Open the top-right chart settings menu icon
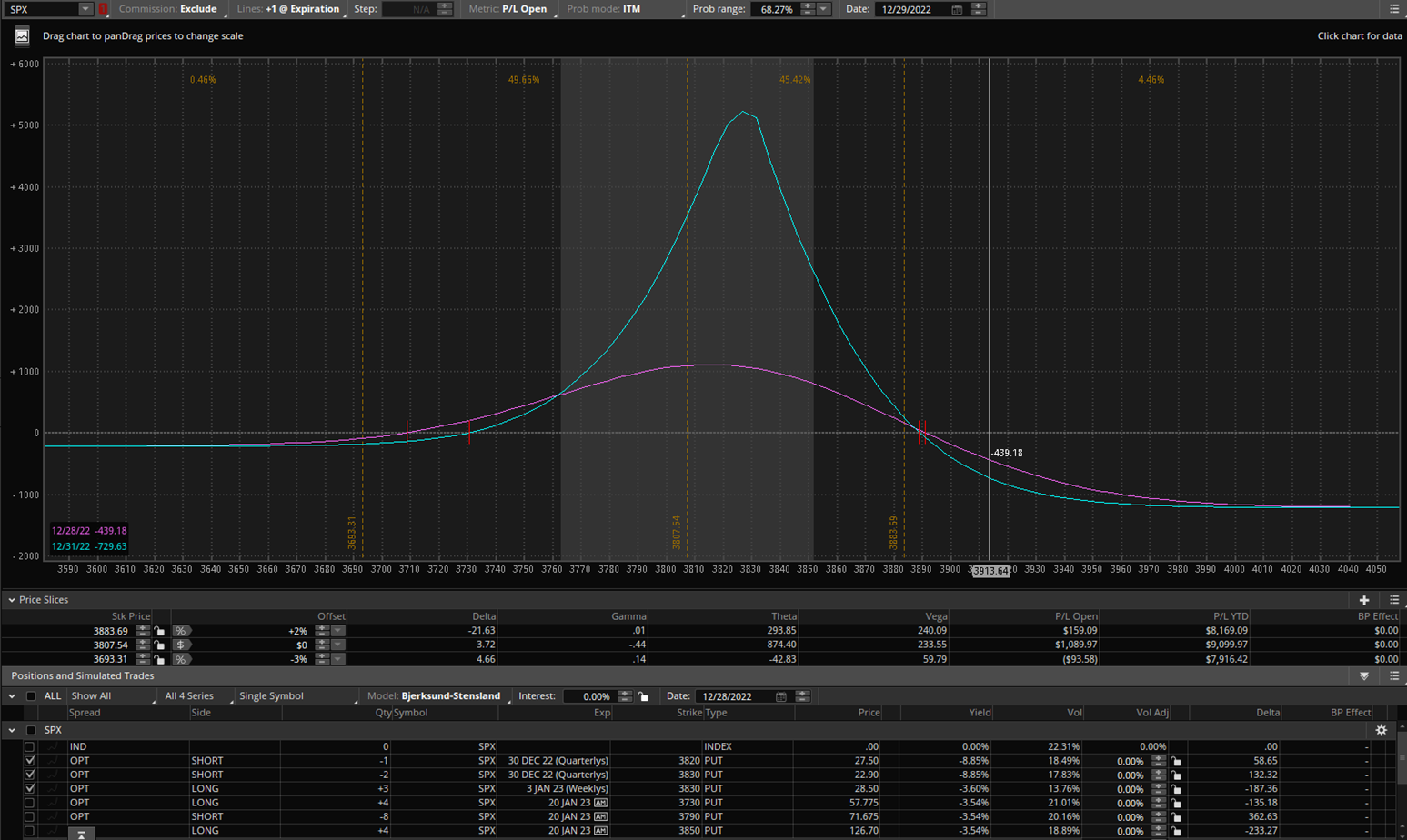 [x=1394, y=9]
